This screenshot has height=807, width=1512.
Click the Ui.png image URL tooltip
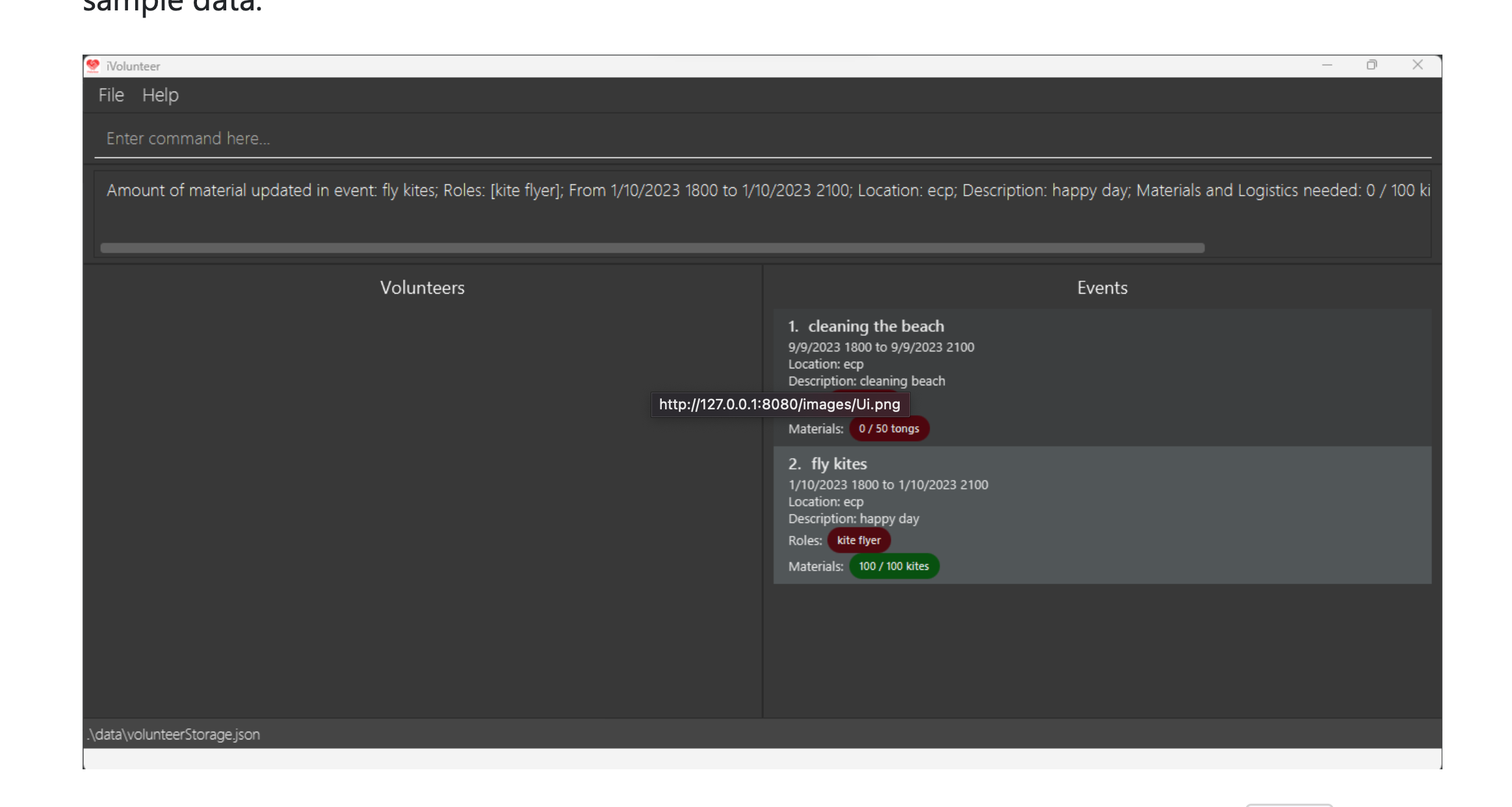pos(780,404)
